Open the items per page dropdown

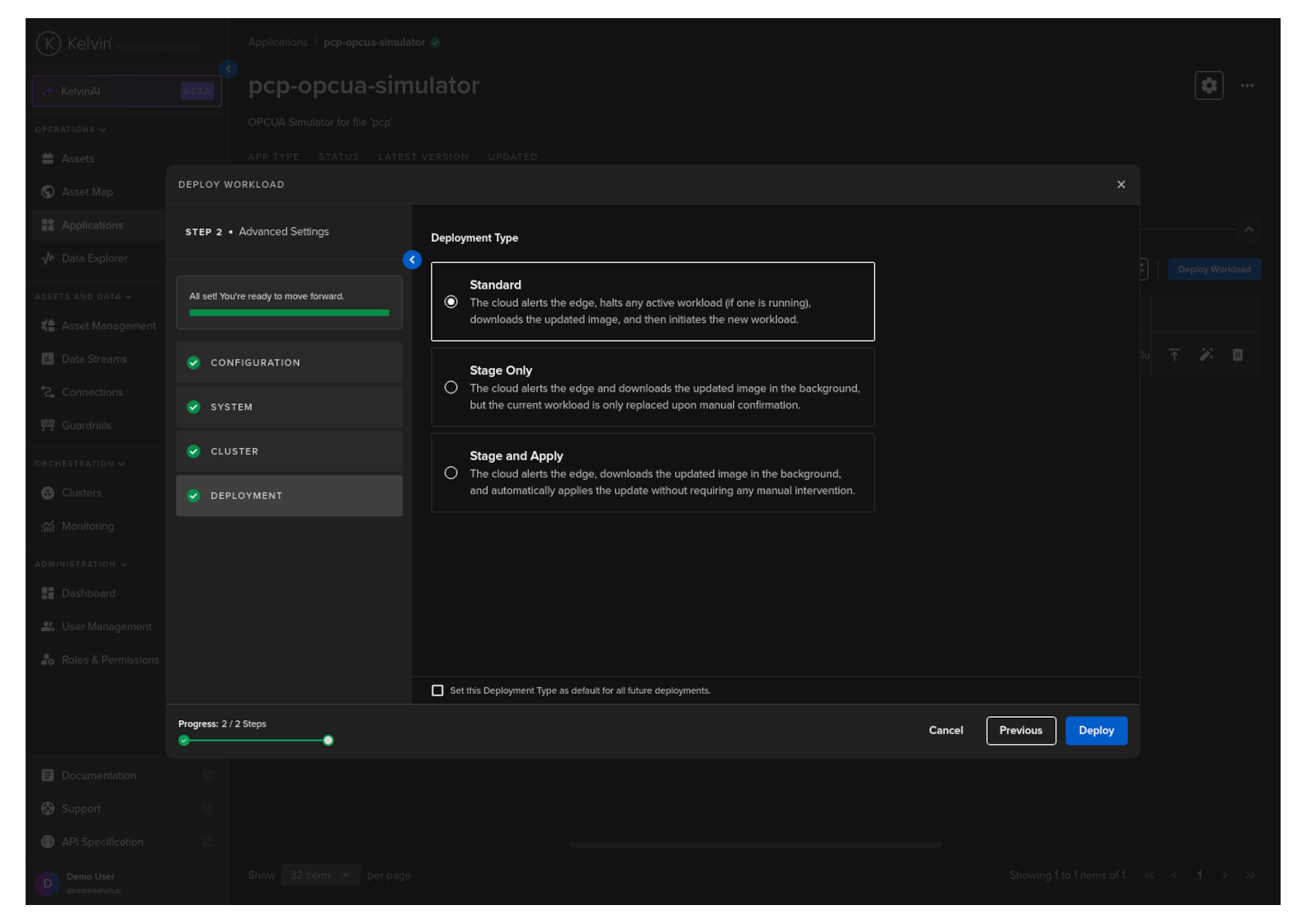point(319,875)
